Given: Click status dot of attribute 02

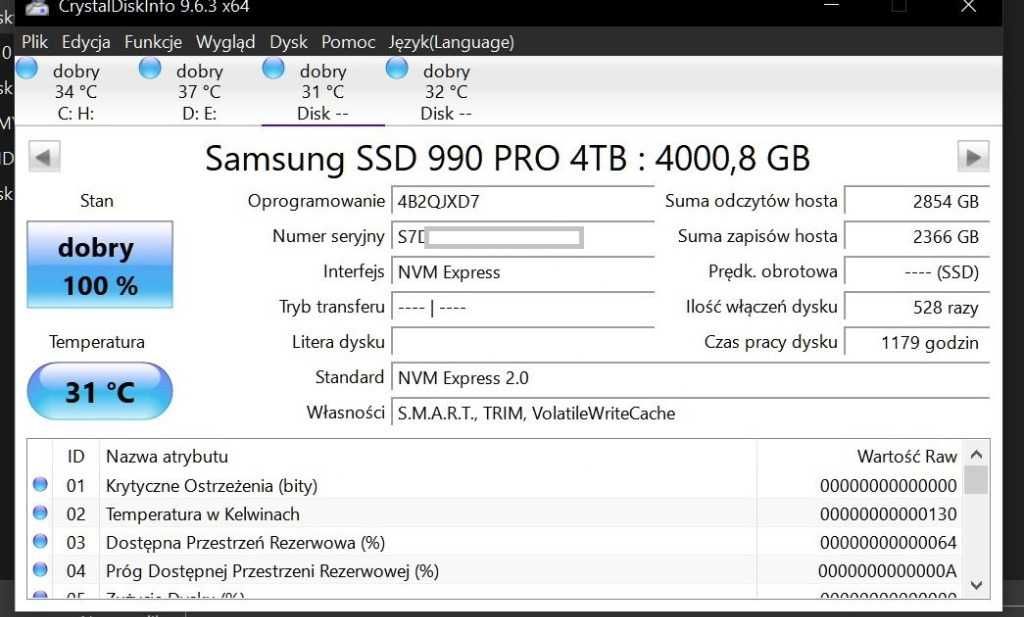Looking at the screenshot, I should tap(40, 513).
